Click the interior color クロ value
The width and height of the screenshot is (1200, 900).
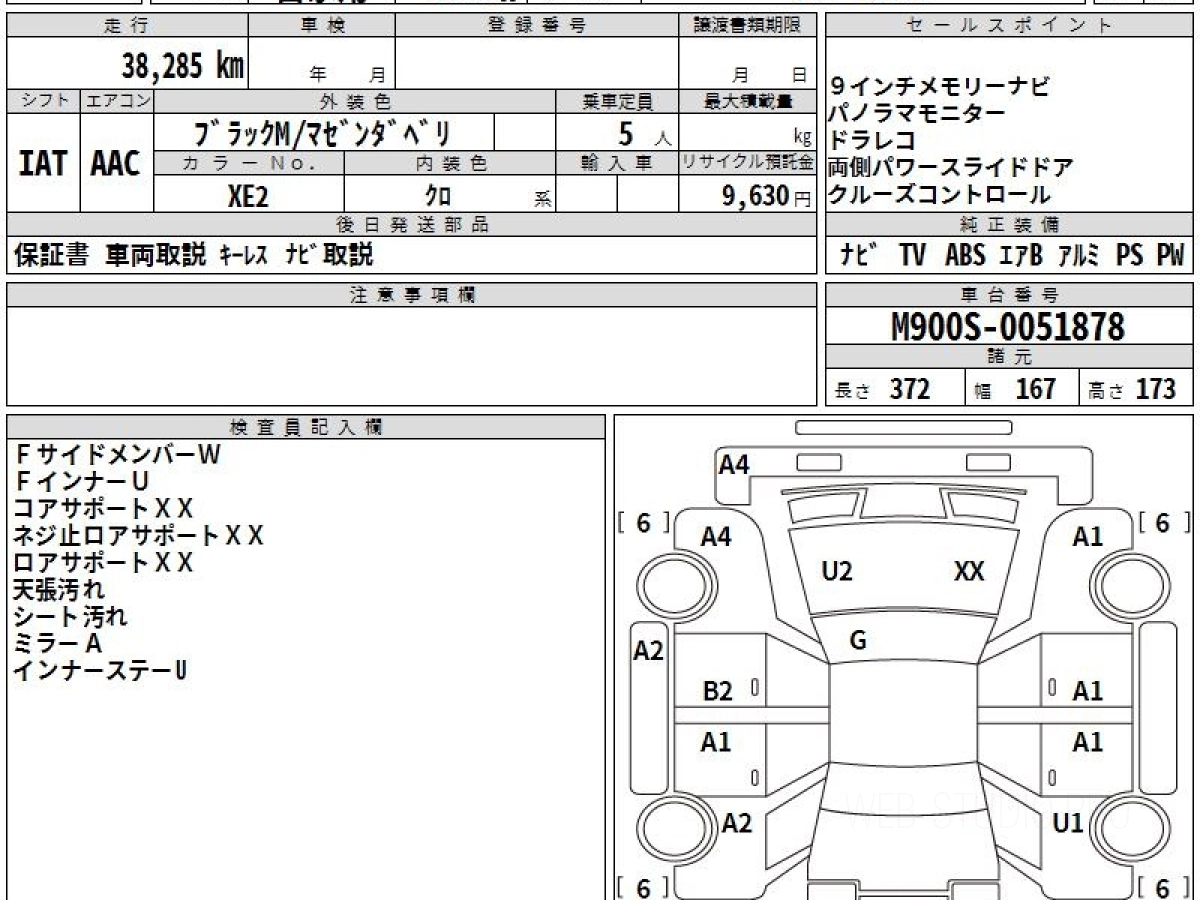[x=438, y=197]
